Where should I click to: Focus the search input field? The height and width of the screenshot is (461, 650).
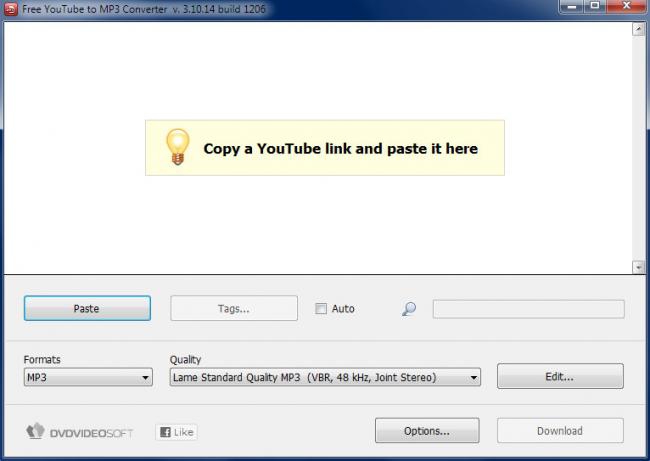(x=529, y=309)
